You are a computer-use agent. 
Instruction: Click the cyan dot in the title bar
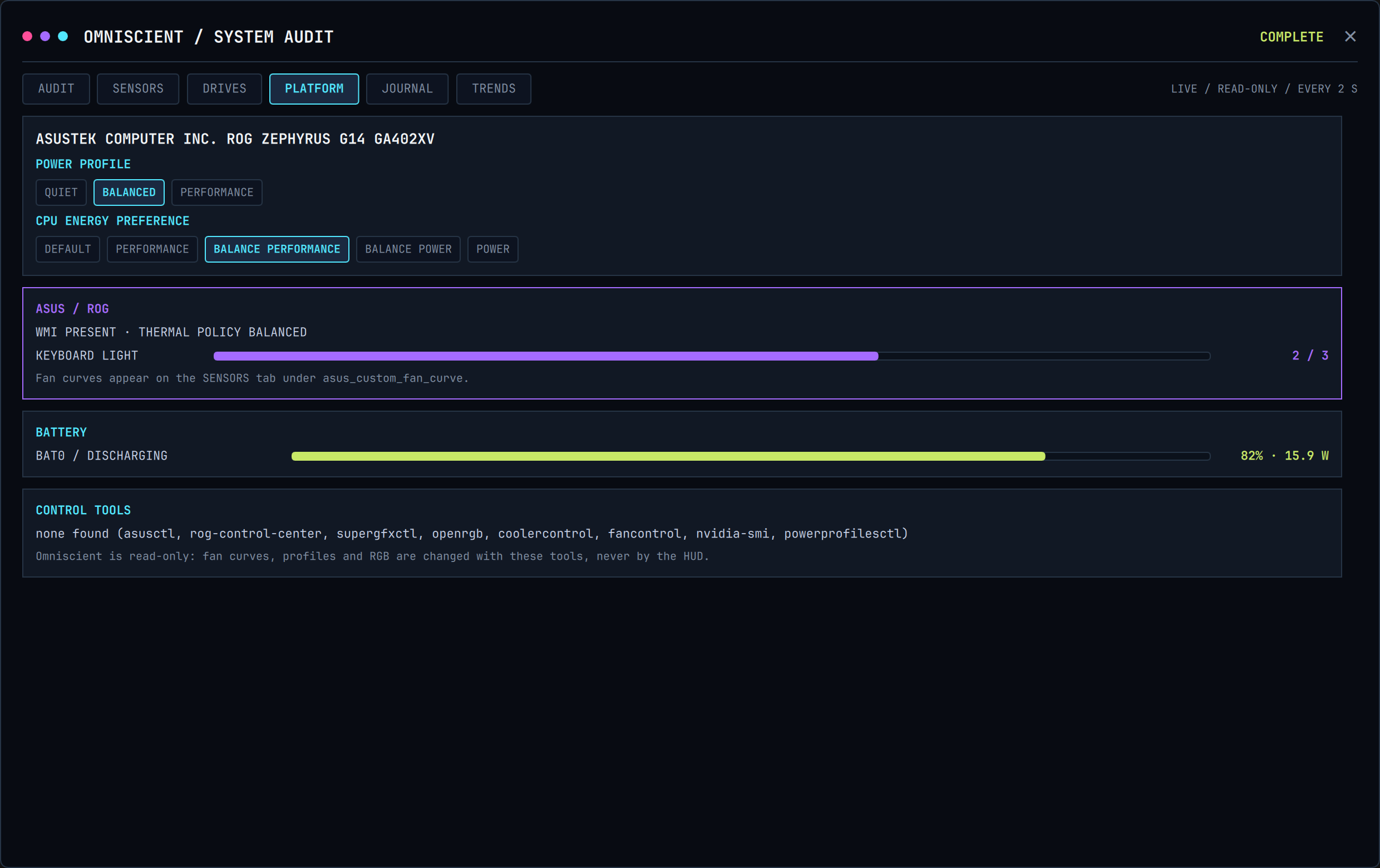tap(63, 37)
